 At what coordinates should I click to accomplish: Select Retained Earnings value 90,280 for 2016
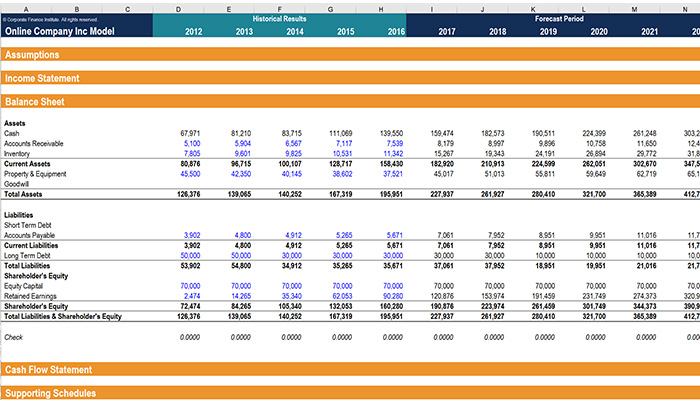click(x=393, y=296)
